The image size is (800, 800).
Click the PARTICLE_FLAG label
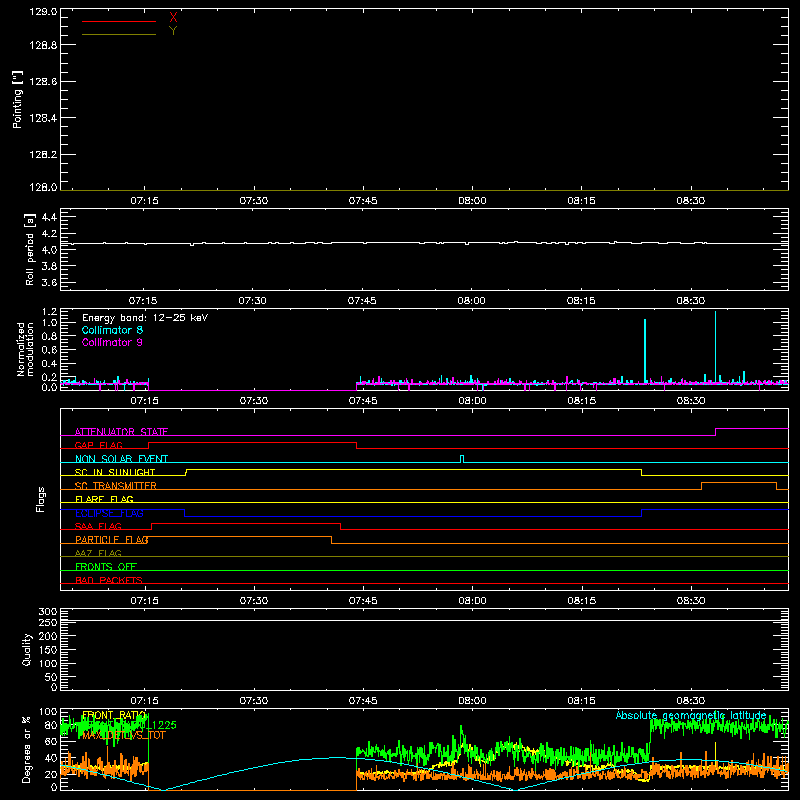(x=112, y=539)
